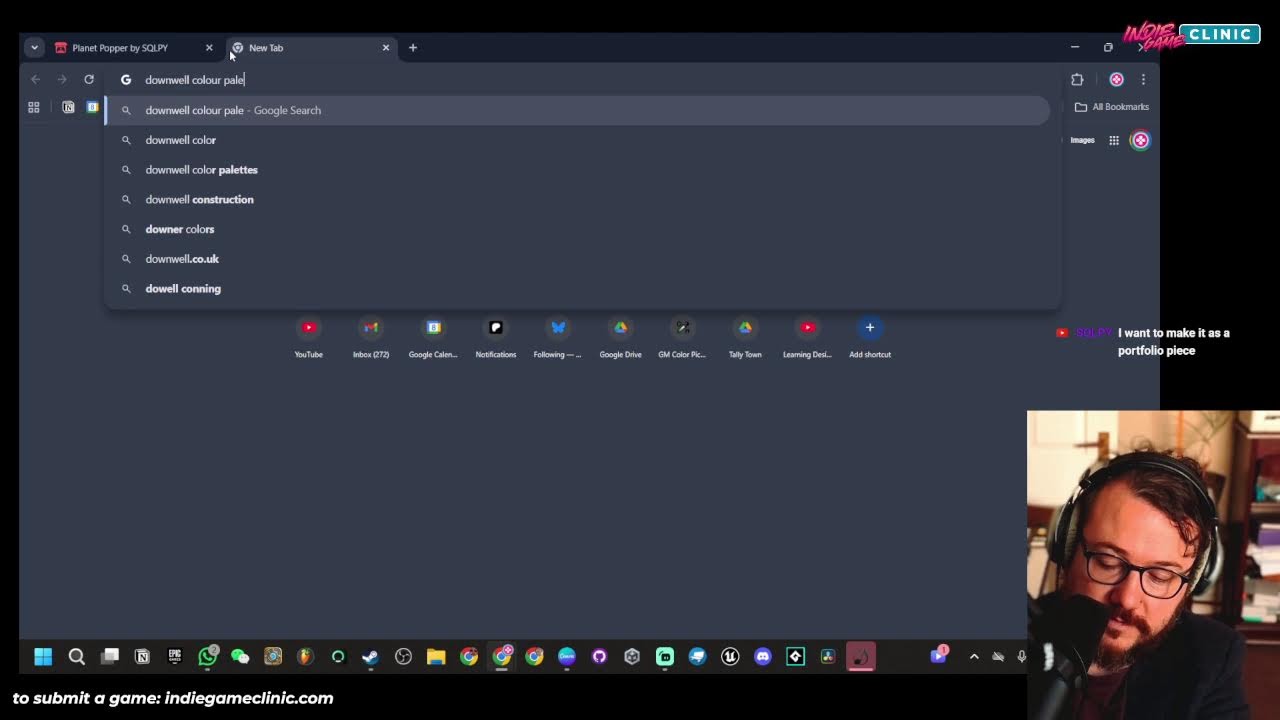Select the 'dowell conning' suggestion
The height and width of the screenshot is (720, 1280).
(x=578, y=288)
